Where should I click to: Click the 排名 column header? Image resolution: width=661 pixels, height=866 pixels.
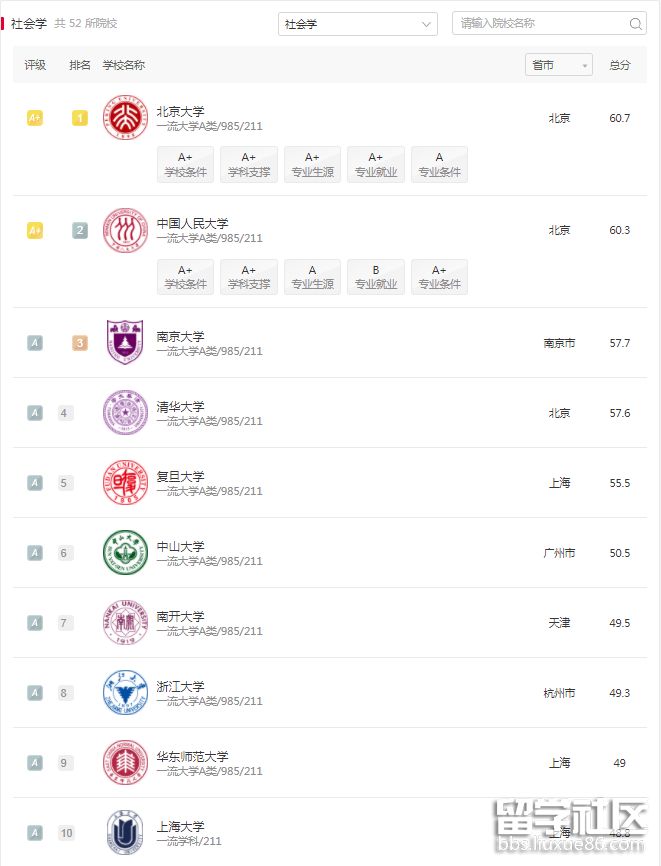coord(80,65)
